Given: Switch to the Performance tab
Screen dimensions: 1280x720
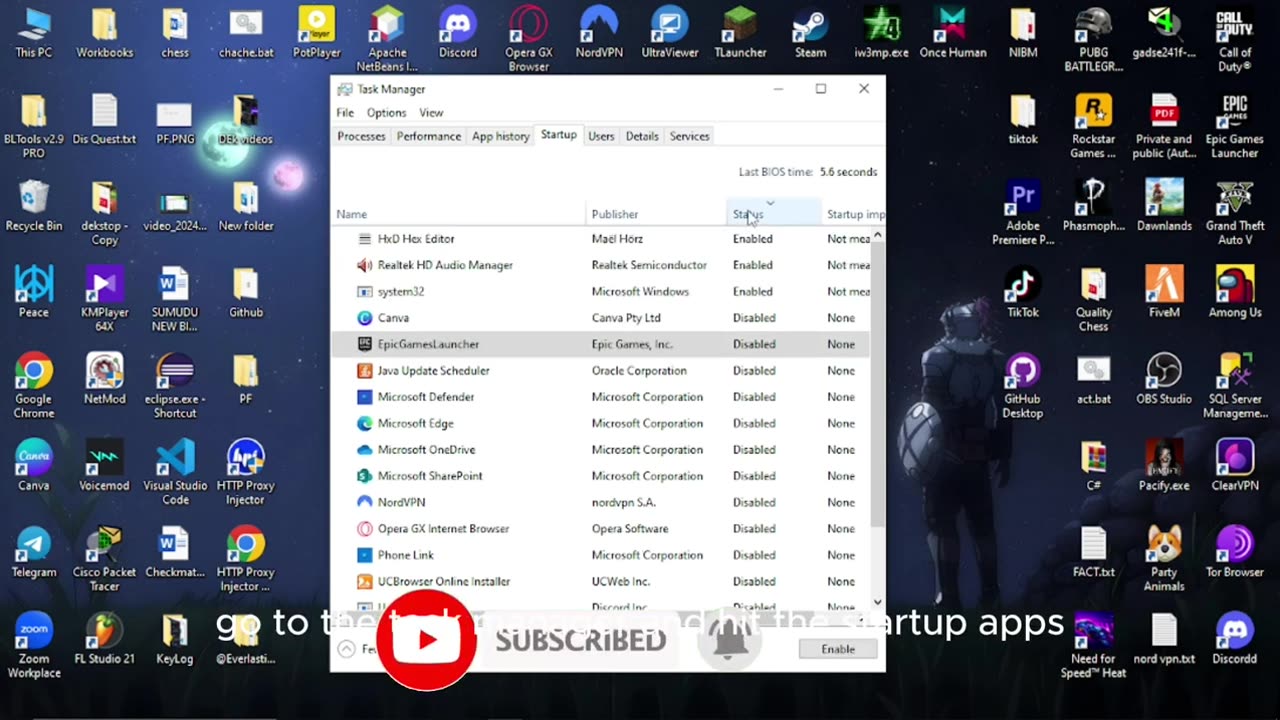Looking at the screenshot, I should [429, 136].
